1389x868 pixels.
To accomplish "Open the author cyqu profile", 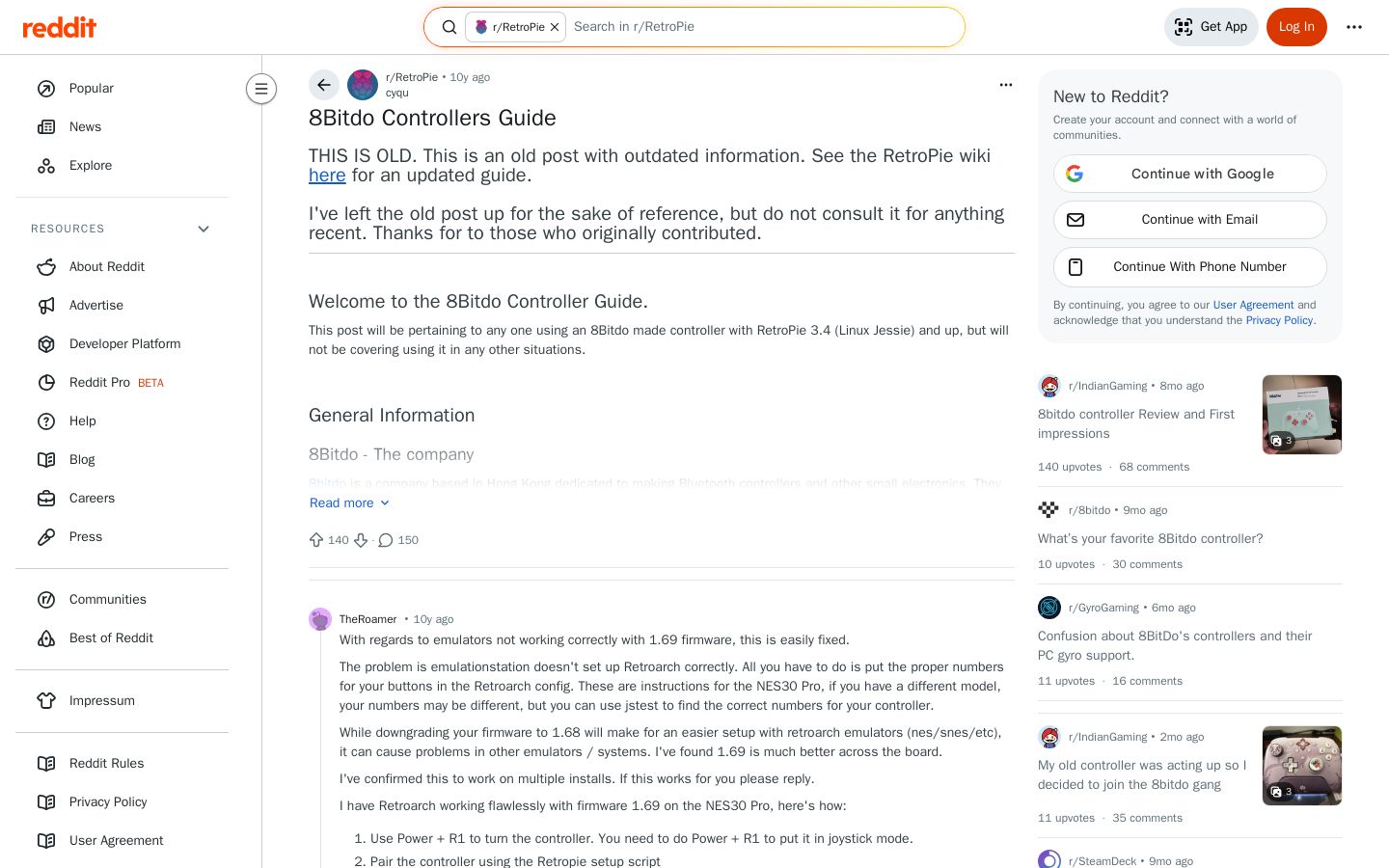I will click(x=397, y=93).
